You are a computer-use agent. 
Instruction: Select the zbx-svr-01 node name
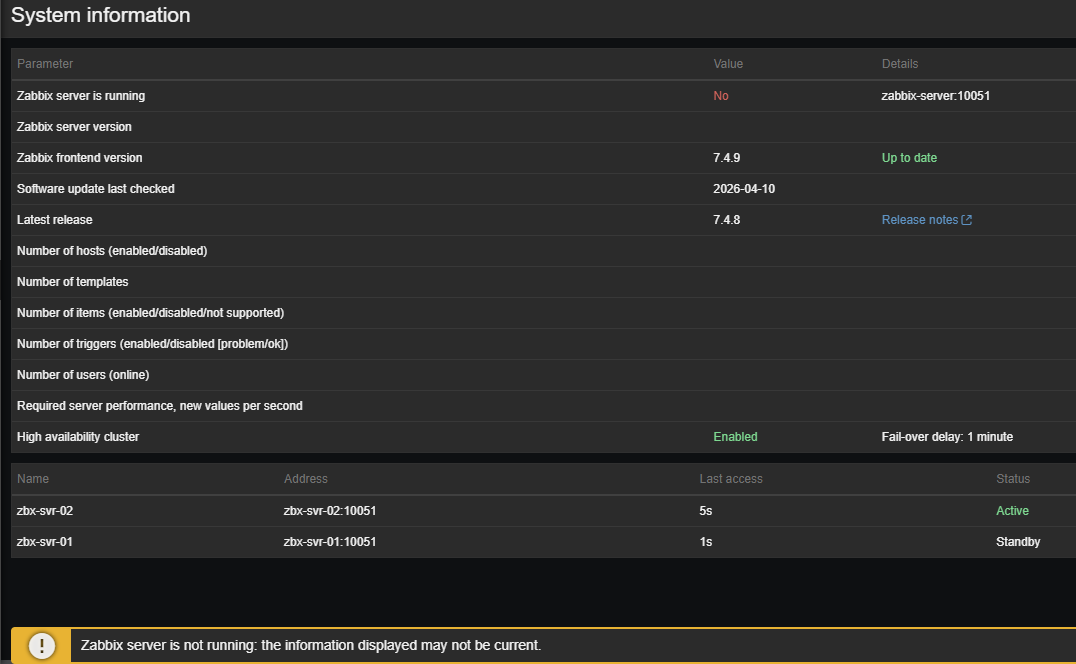point(45,542)
